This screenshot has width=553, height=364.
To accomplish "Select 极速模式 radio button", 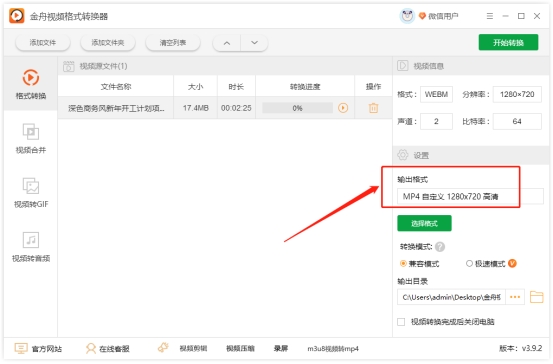I will click(469, 263).
